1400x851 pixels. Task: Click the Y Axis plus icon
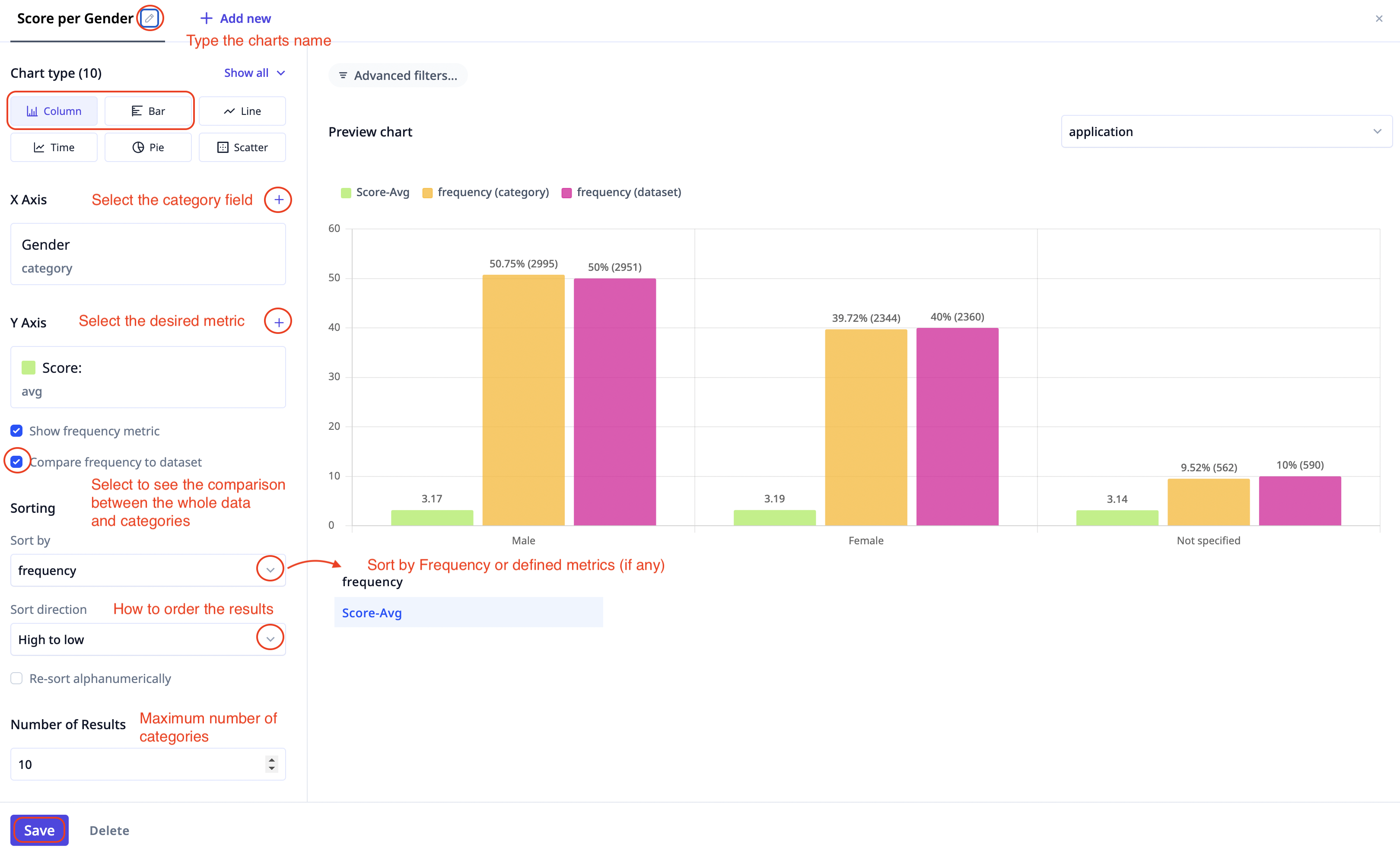pos(278,322)
